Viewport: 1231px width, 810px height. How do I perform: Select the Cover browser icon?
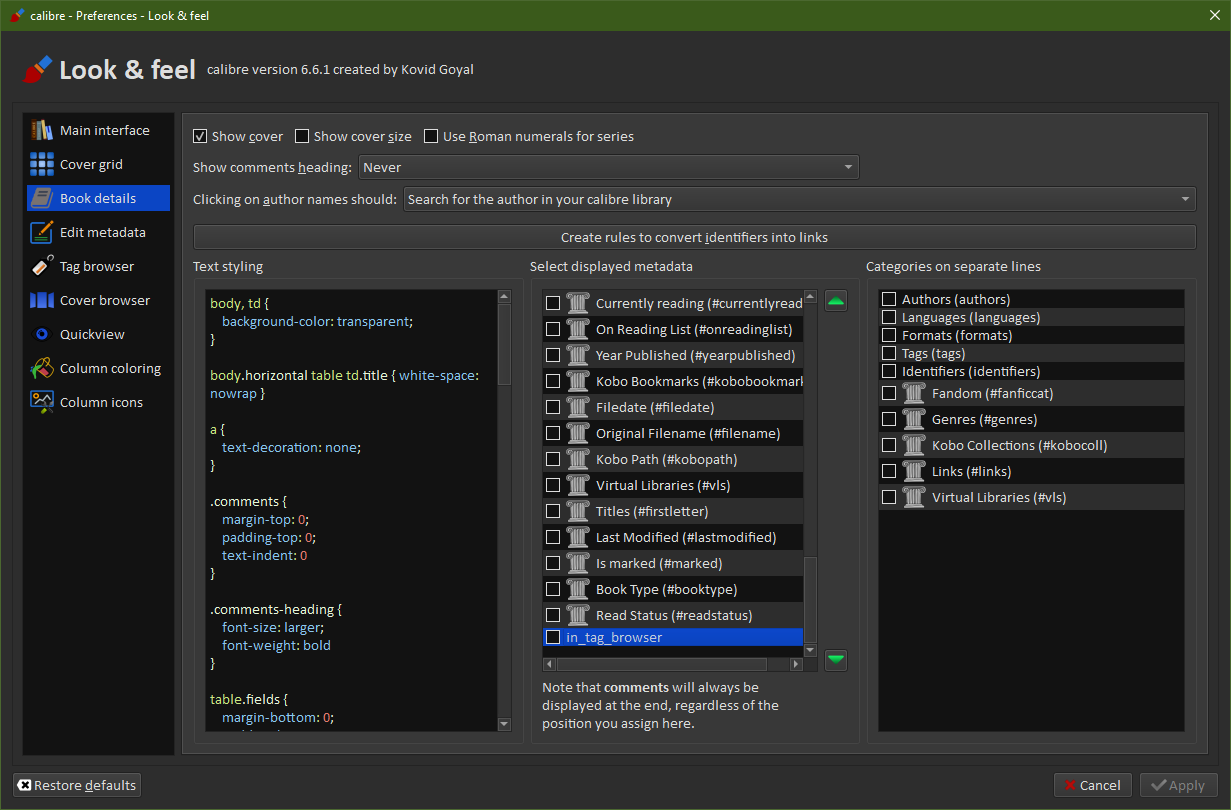point(41,300)
